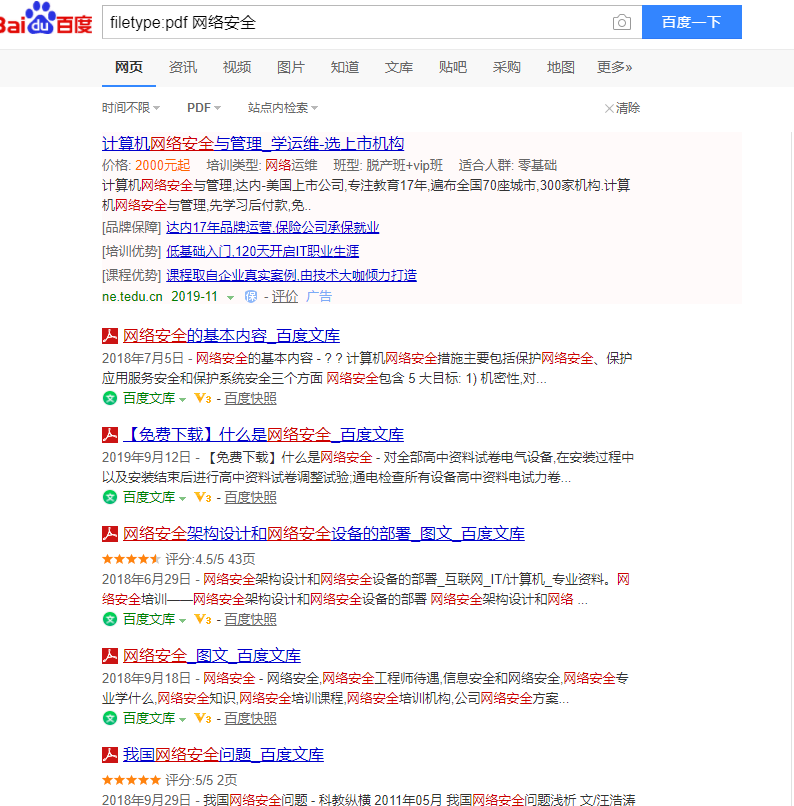The height and width of the screenshot is (806, 794).
Task: Open result 我国网络安全问题_百度文库
Action: [223, 755]
